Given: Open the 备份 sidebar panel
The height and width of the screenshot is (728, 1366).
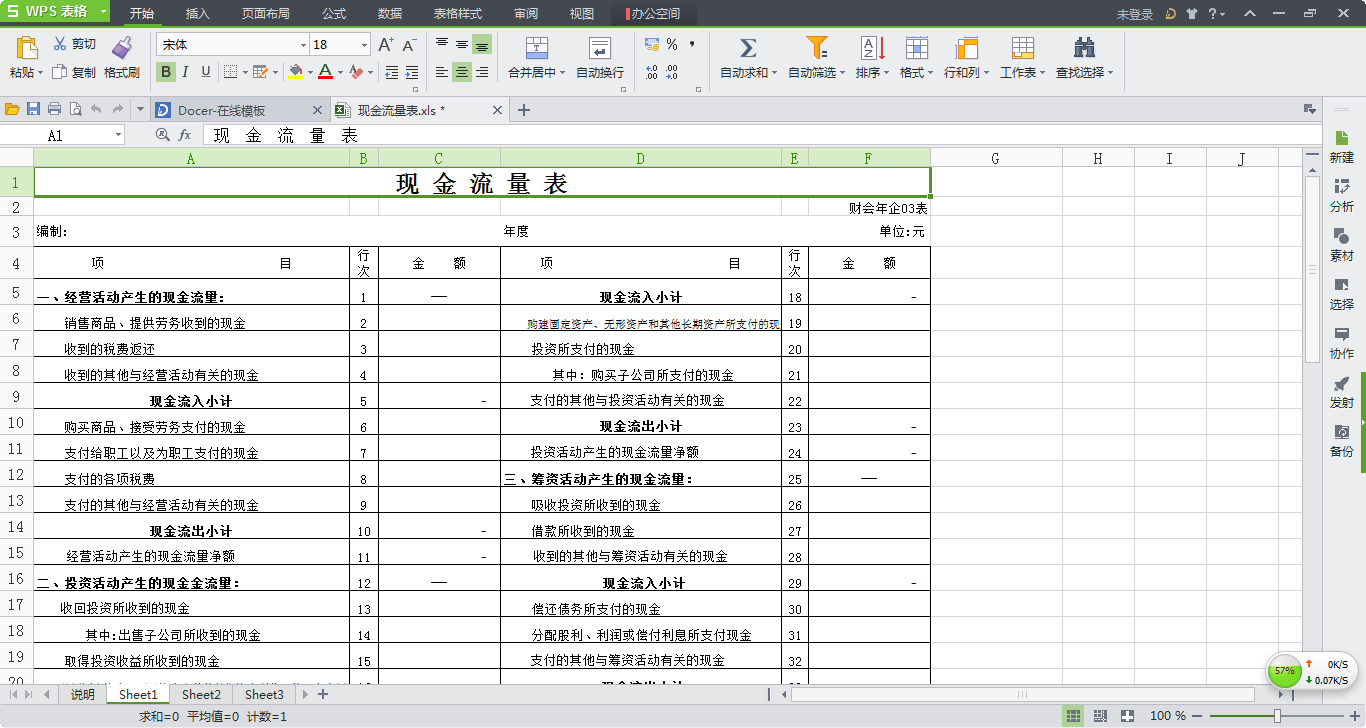Looking at the screenshot, I should tap(1342, 440).
